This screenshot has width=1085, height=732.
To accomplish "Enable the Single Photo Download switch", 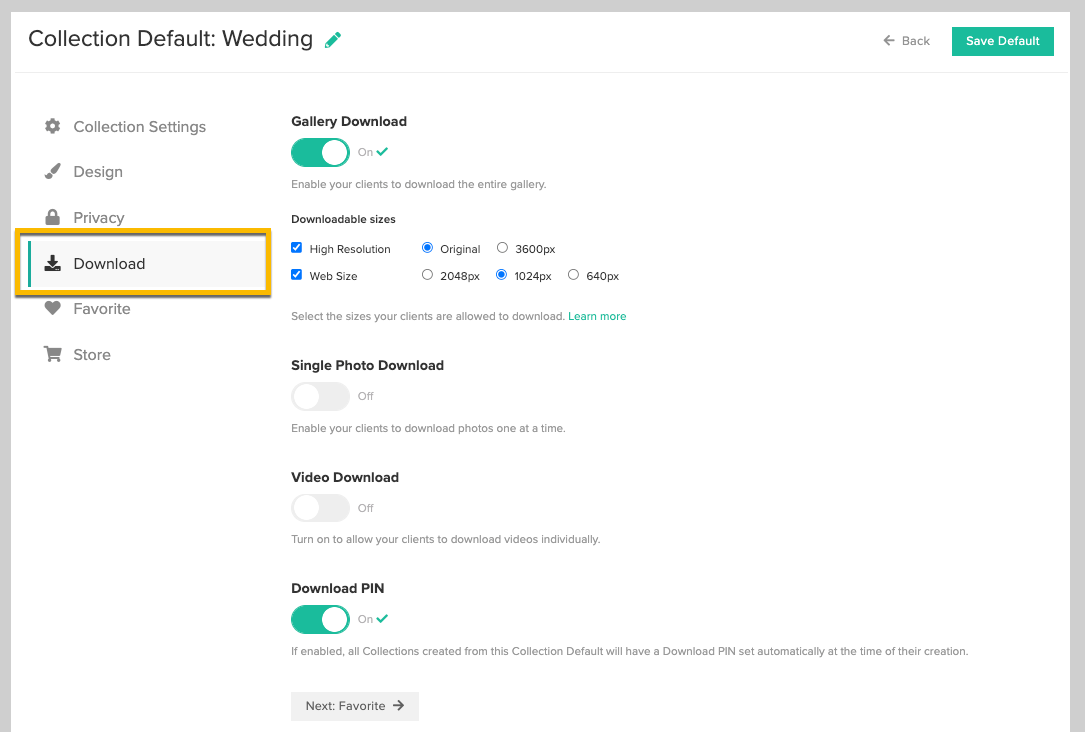I will pyautogui.click(x=320, y=396).
